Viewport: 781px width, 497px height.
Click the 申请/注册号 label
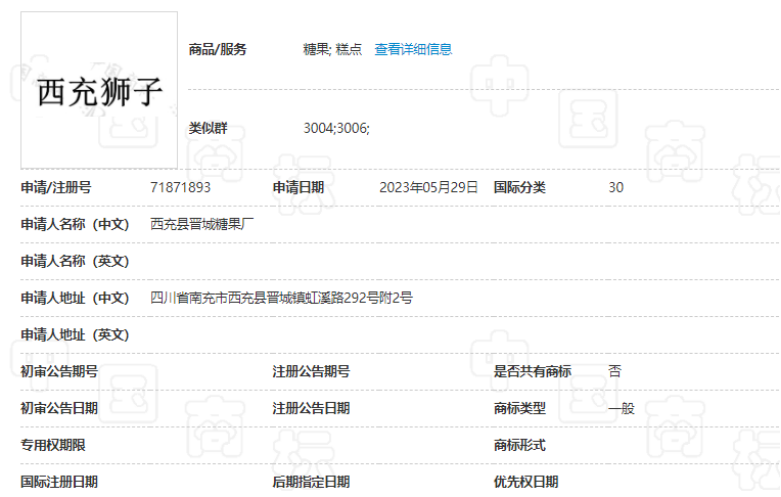[x=56, y=187]
